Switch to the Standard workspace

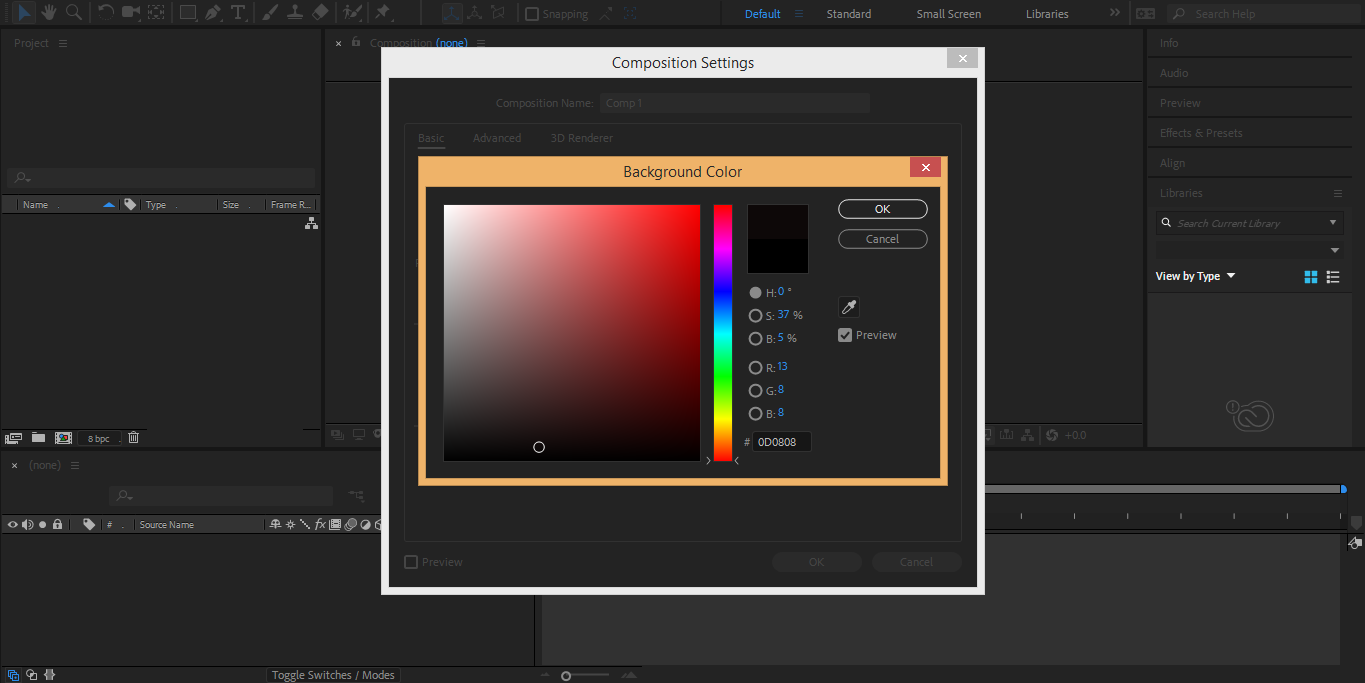pyautogui.click(x=848, y=14)
